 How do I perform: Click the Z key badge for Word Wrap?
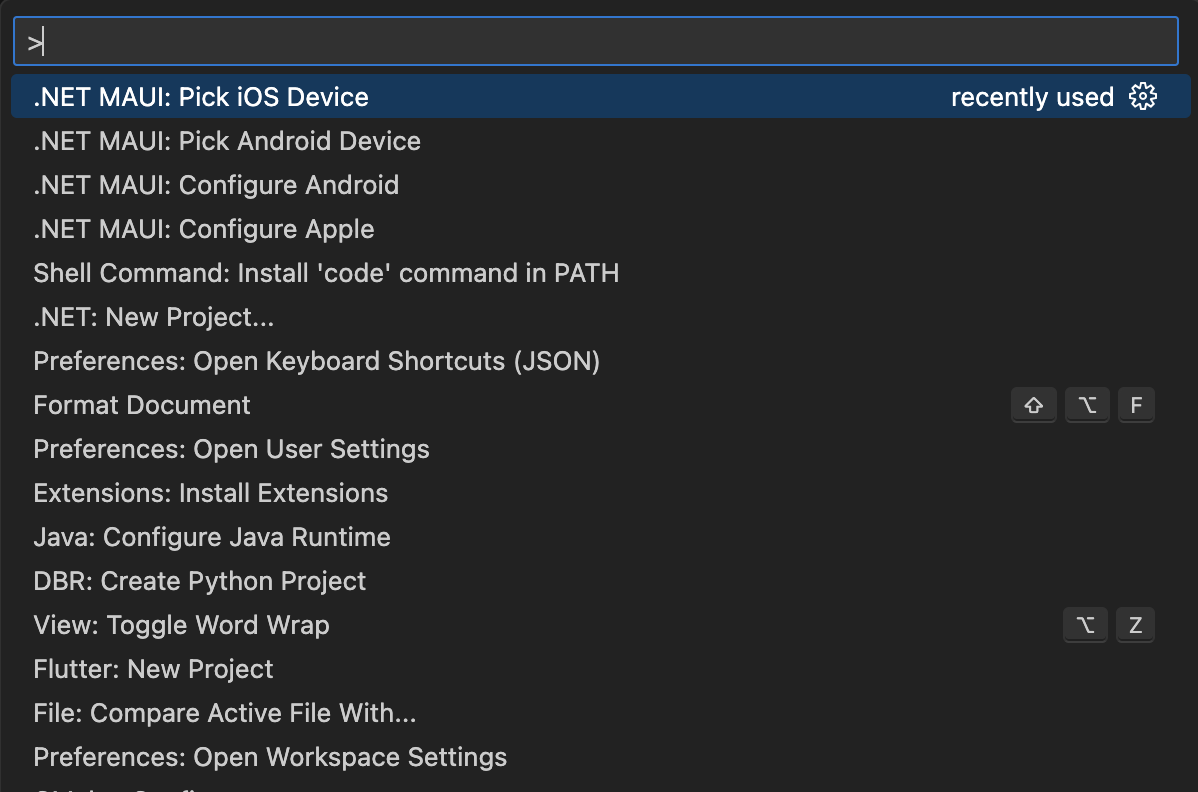point(1136,625)
